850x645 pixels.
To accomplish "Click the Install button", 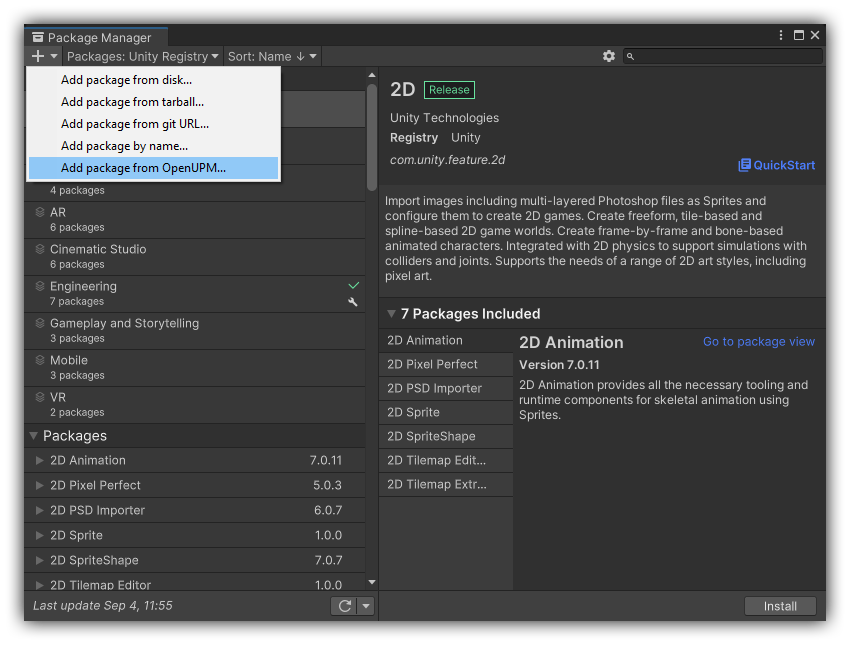I will pyautogui.click(x=780, y=606).
